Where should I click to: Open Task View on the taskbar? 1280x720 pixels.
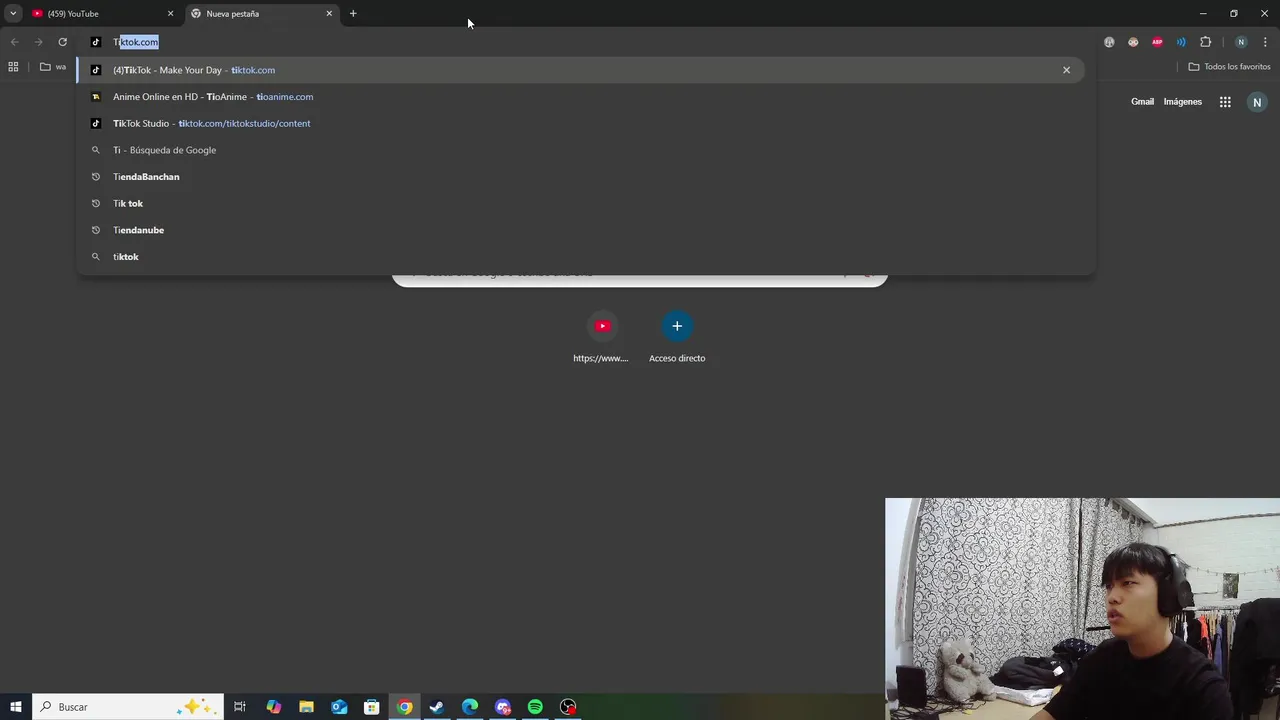click(x=240, y=707)
